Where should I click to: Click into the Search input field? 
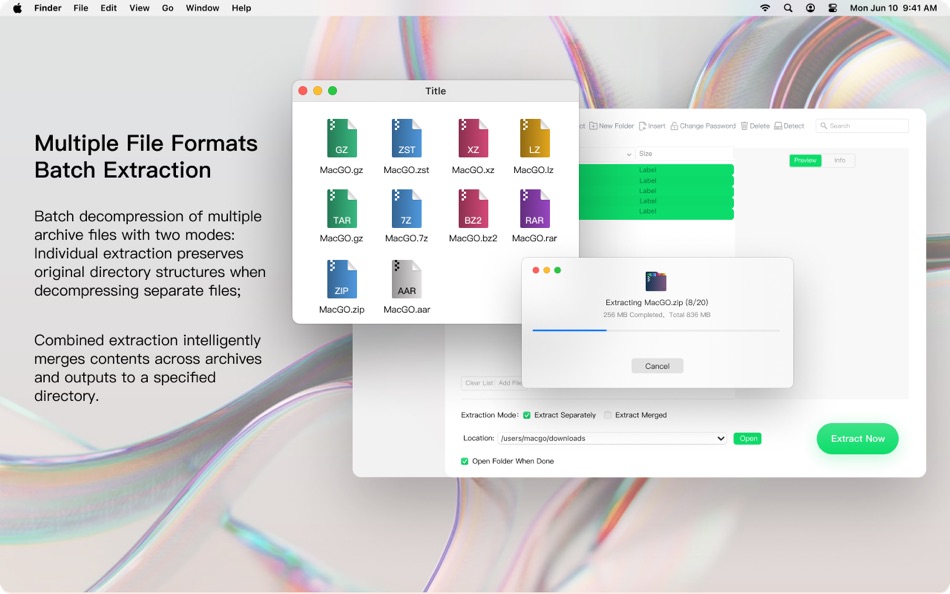(x=862, y=126)
